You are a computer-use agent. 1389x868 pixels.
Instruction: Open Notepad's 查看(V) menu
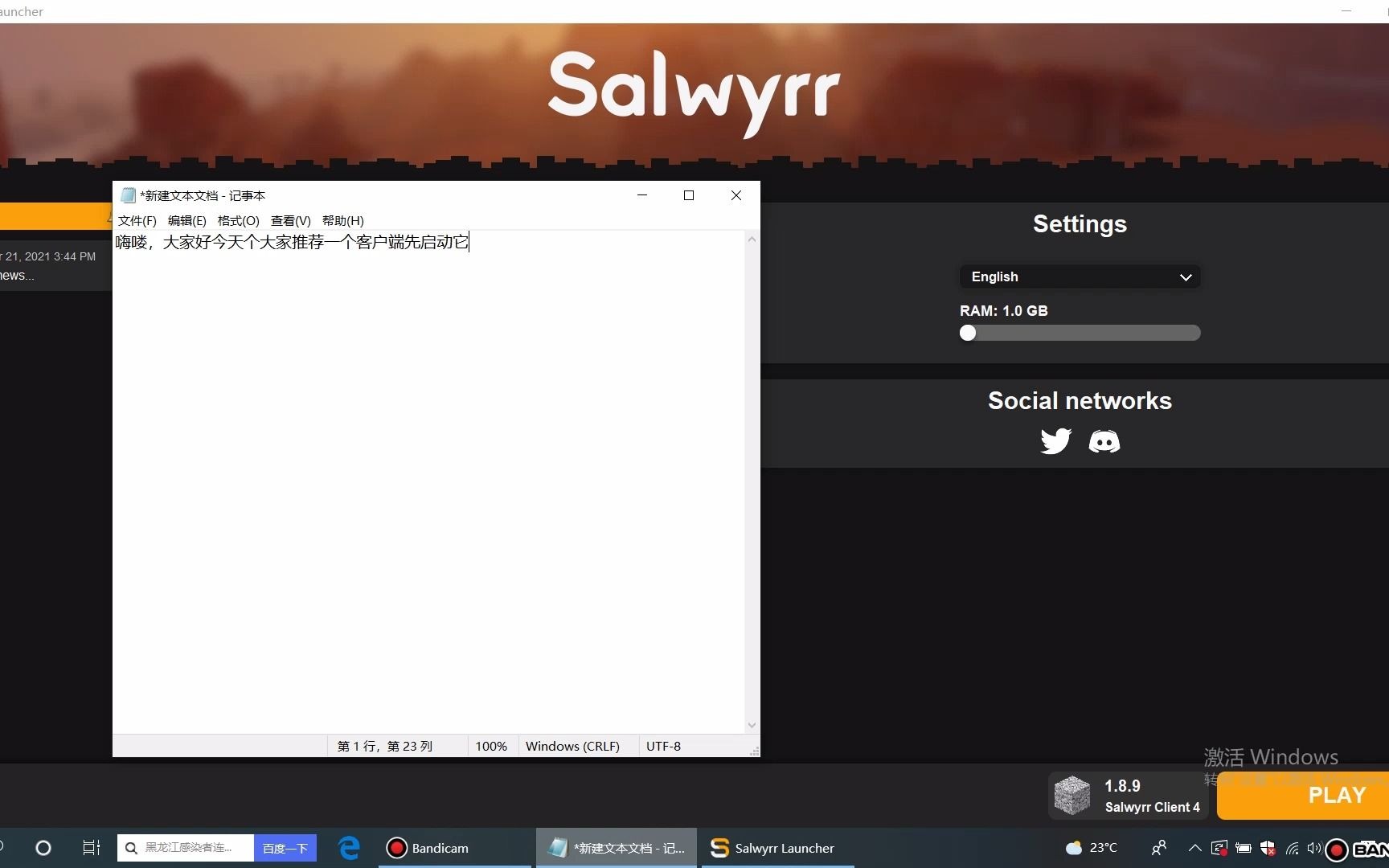point(291,220)
